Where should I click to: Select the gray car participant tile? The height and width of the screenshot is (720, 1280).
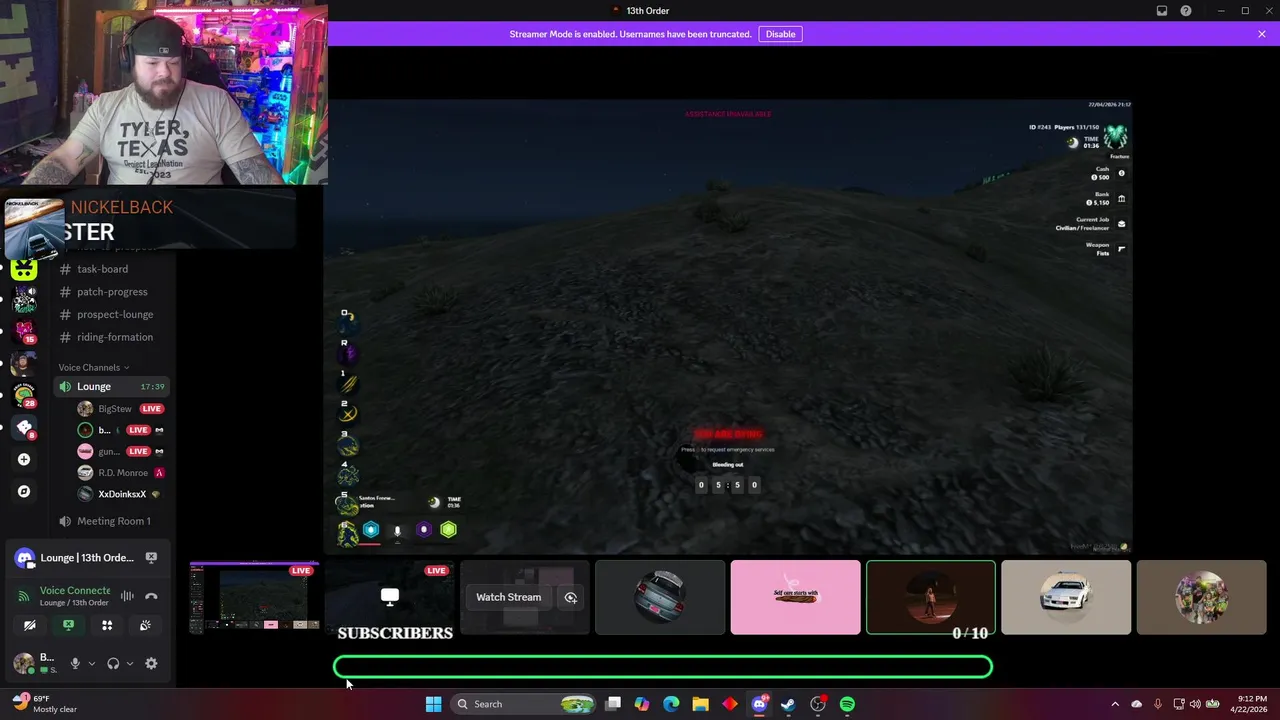(x=660, y=597)
